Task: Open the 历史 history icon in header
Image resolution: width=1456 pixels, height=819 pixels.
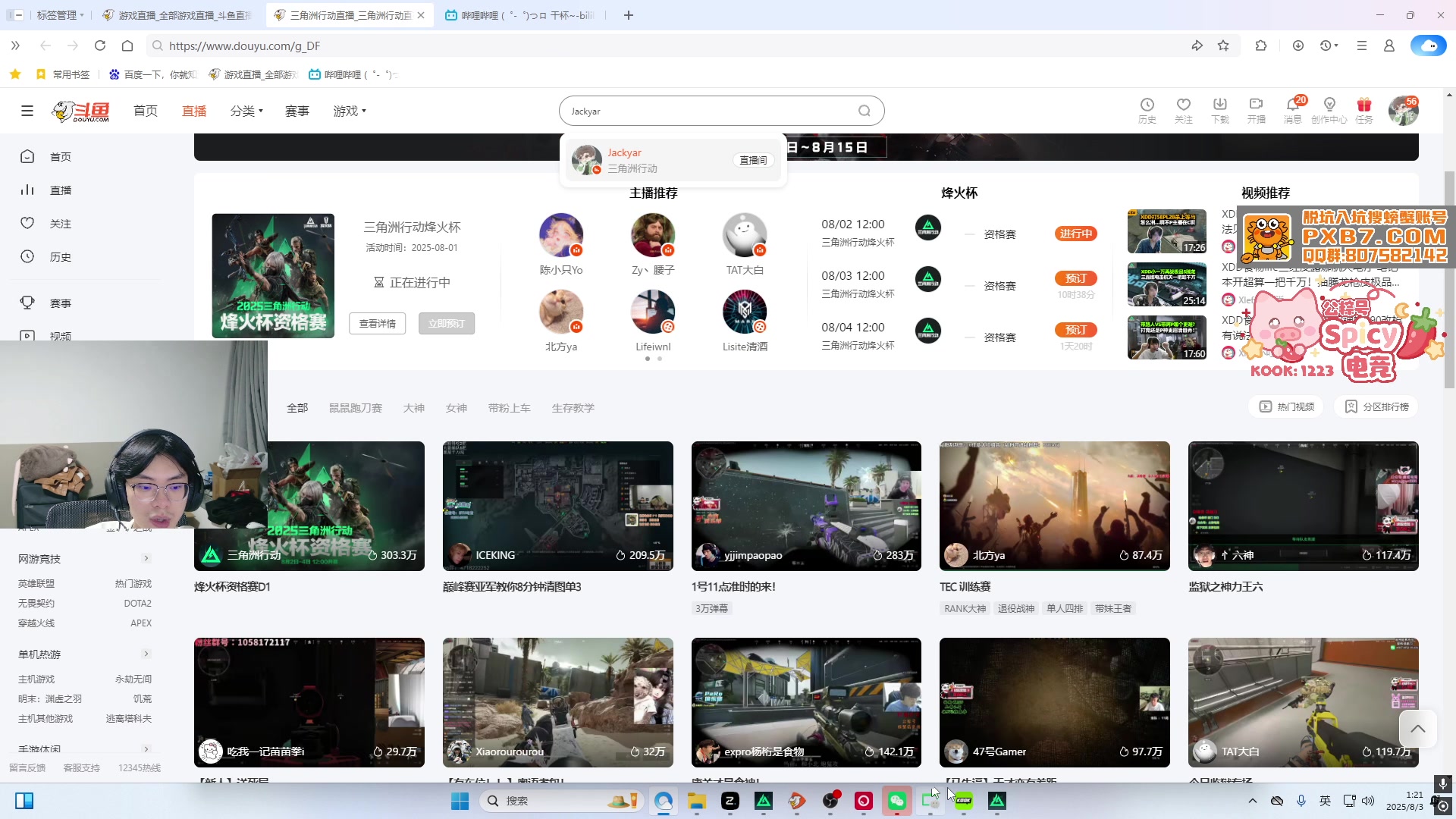Action: (x=1147, y=110)
